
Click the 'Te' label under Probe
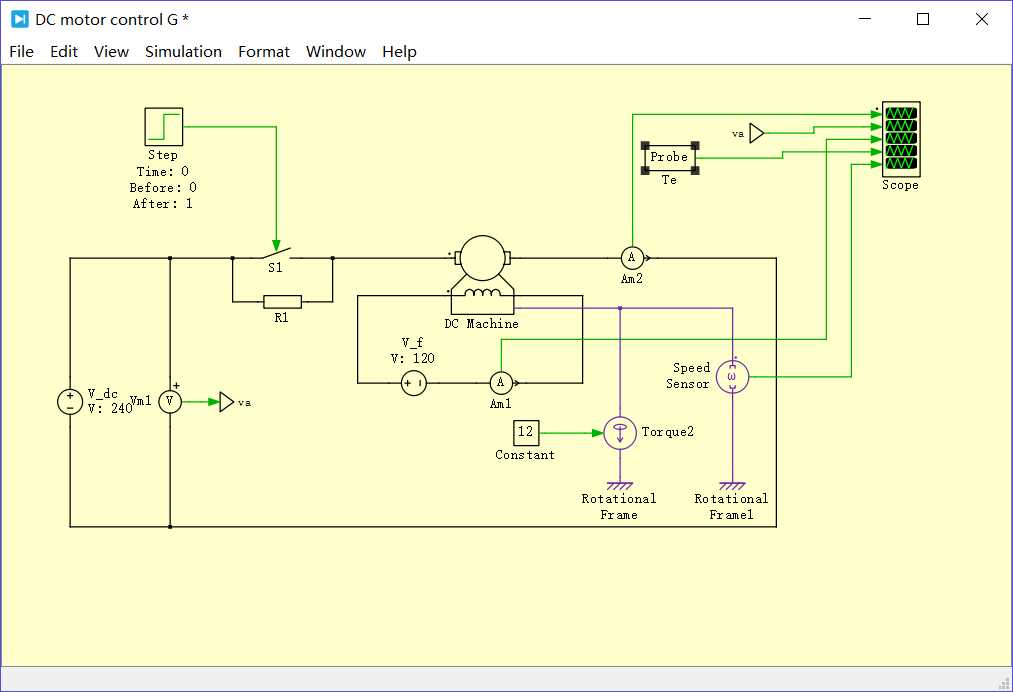669,180
